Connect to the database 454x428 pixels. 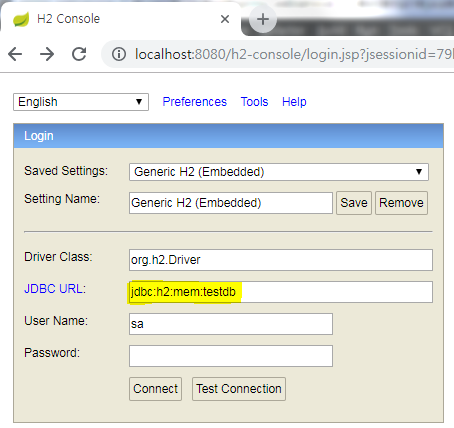[x=155, y=389]
